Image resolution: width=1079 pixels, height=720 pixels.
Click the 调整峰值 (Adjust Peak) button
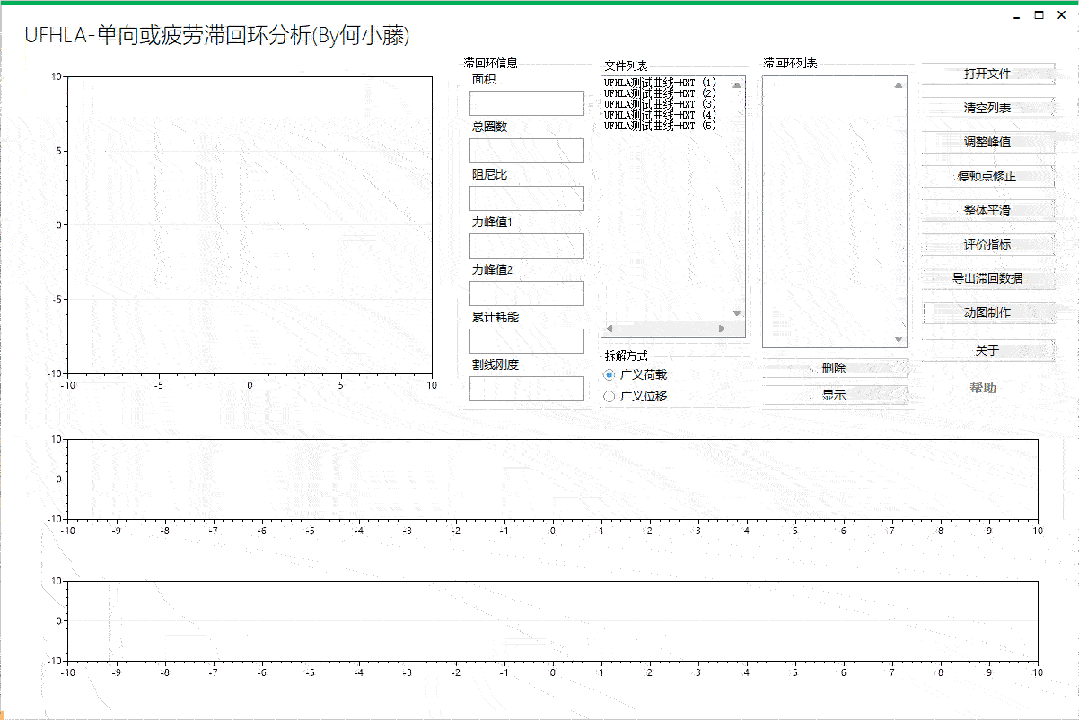point(989,142)
